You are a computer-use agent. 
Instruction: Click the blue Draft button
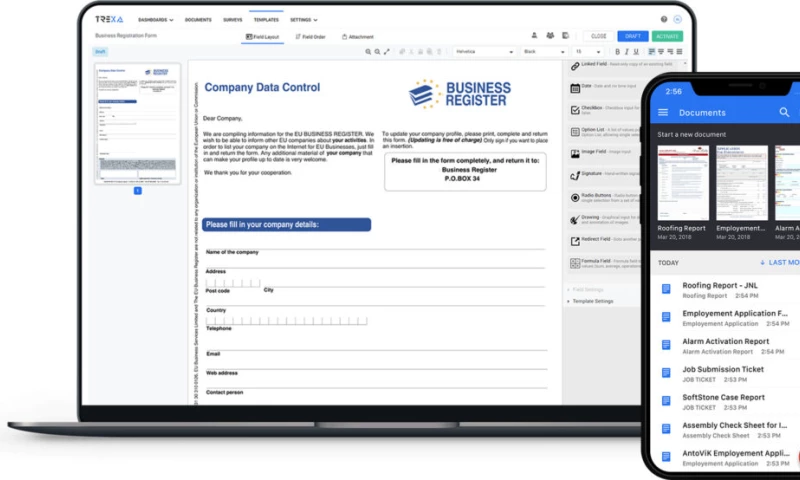(633, 36)
